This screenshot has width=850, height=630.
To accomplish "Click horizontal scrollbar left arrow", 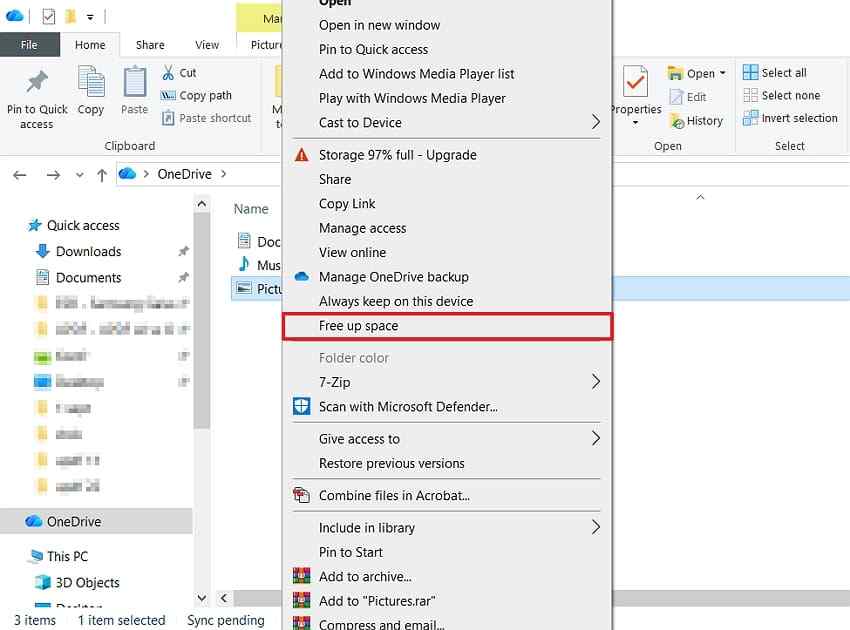I will [x=224, y=598].
